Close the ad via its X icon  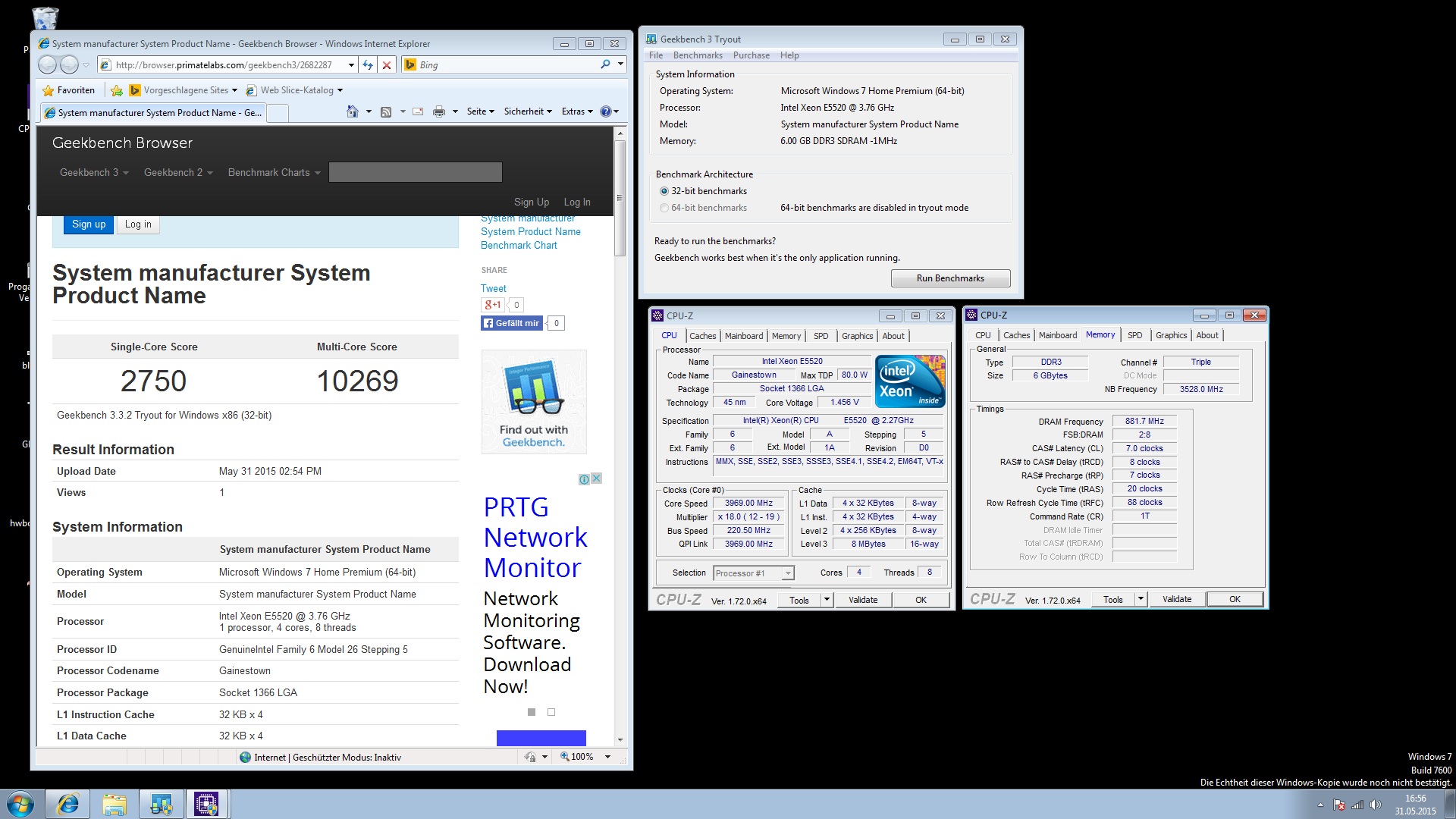pos(597,479)
